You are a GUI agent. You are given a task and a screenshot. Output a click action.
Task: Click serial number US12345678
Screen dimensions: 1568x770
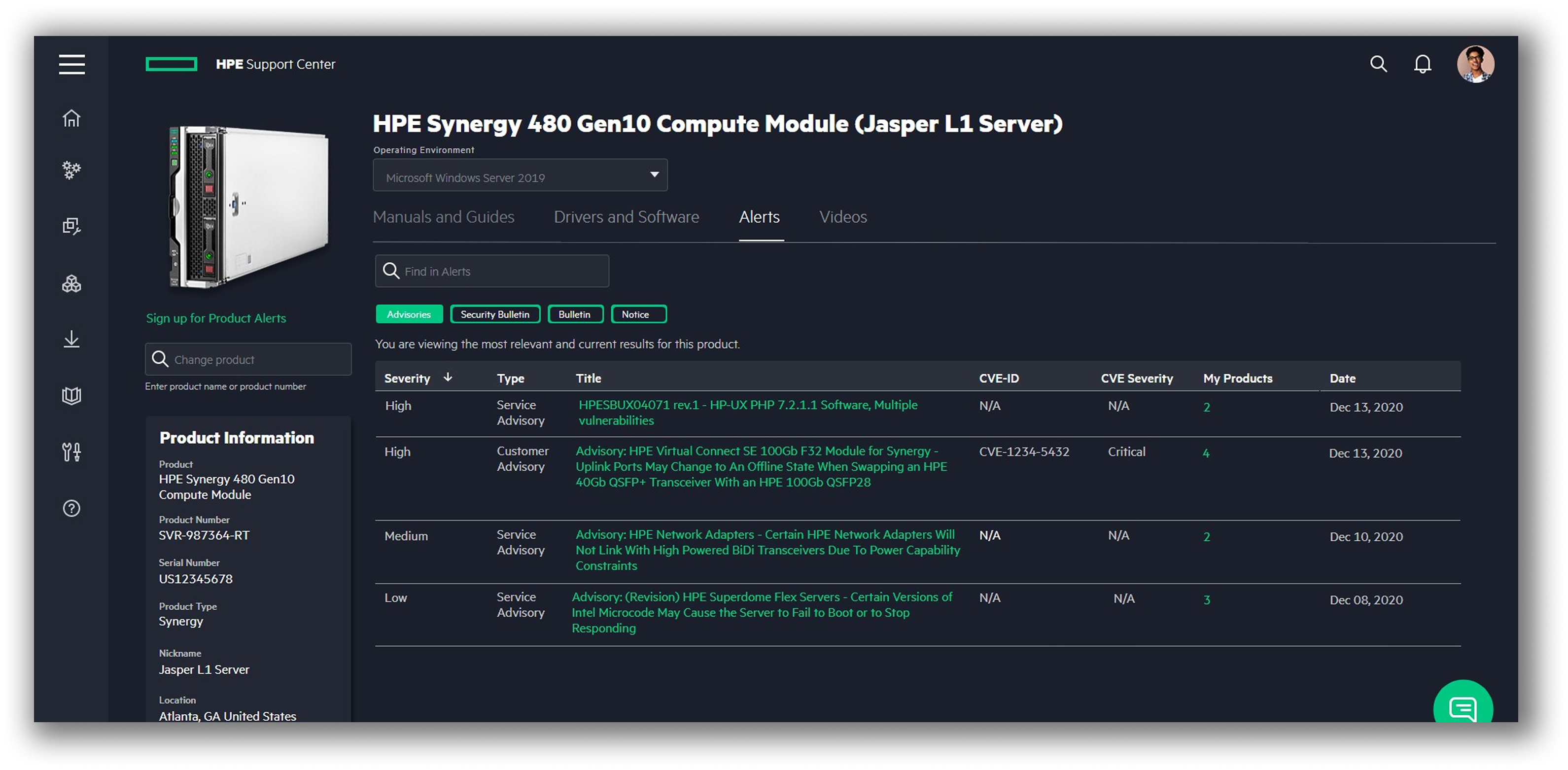196,579
